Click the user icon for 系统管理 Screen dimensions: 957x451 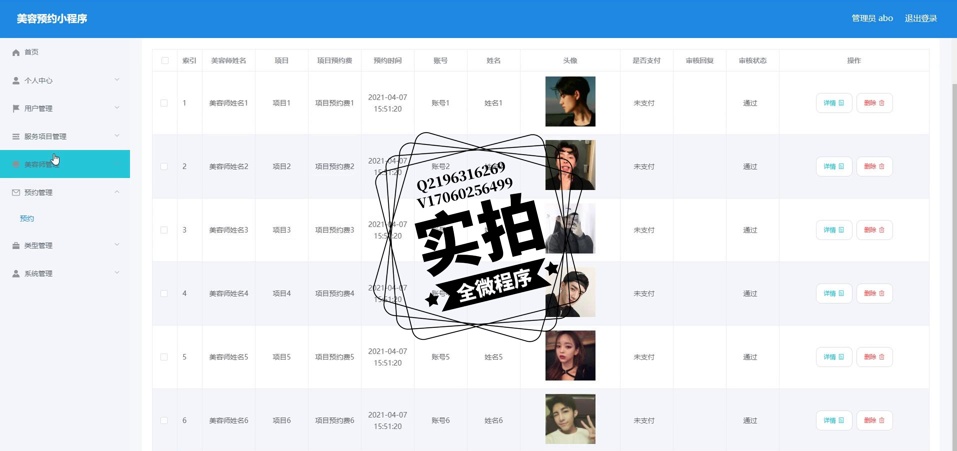[16, 273]
